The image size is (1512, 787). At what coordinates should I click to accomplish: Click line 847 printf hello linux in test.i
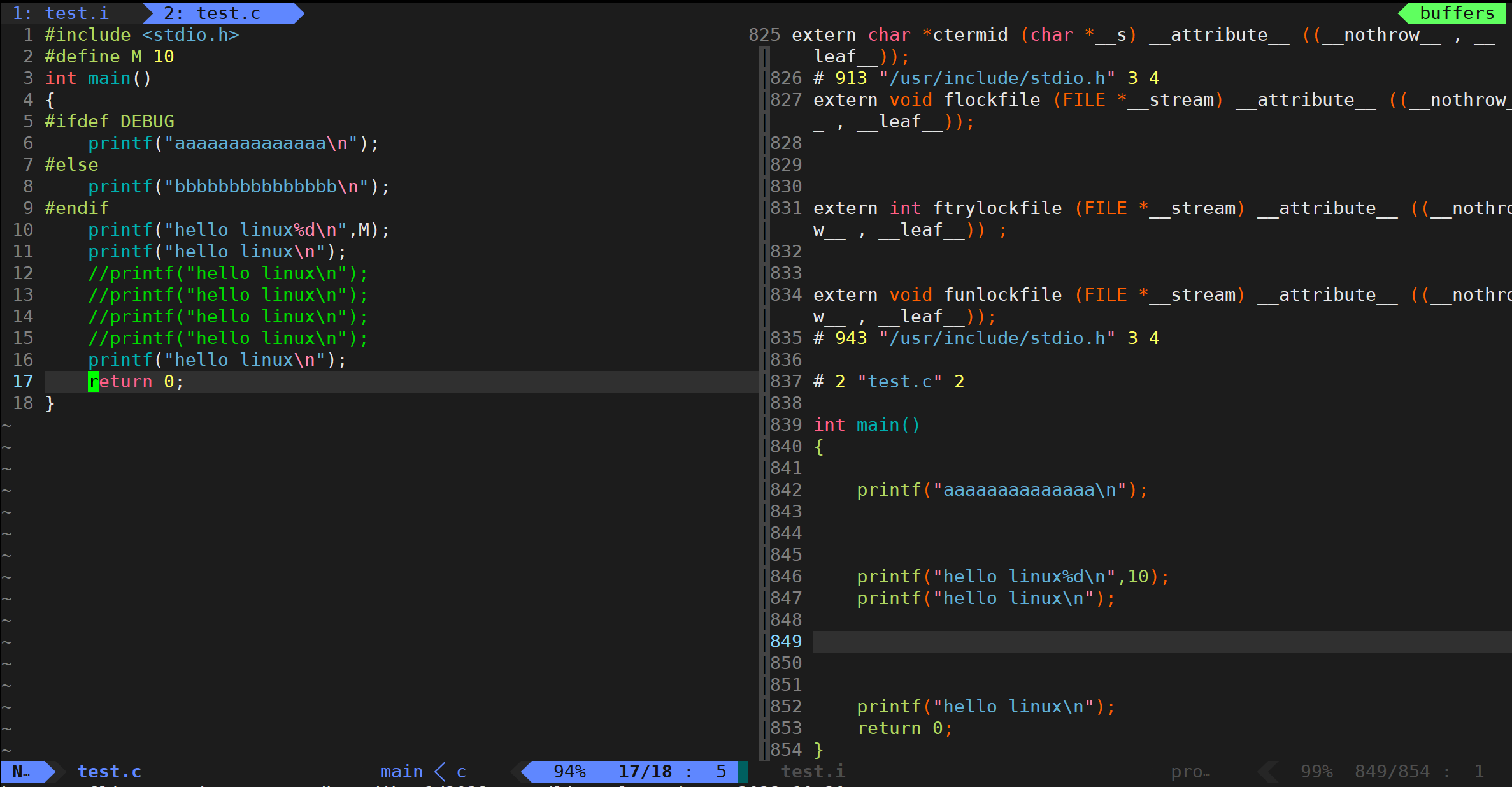986,598
